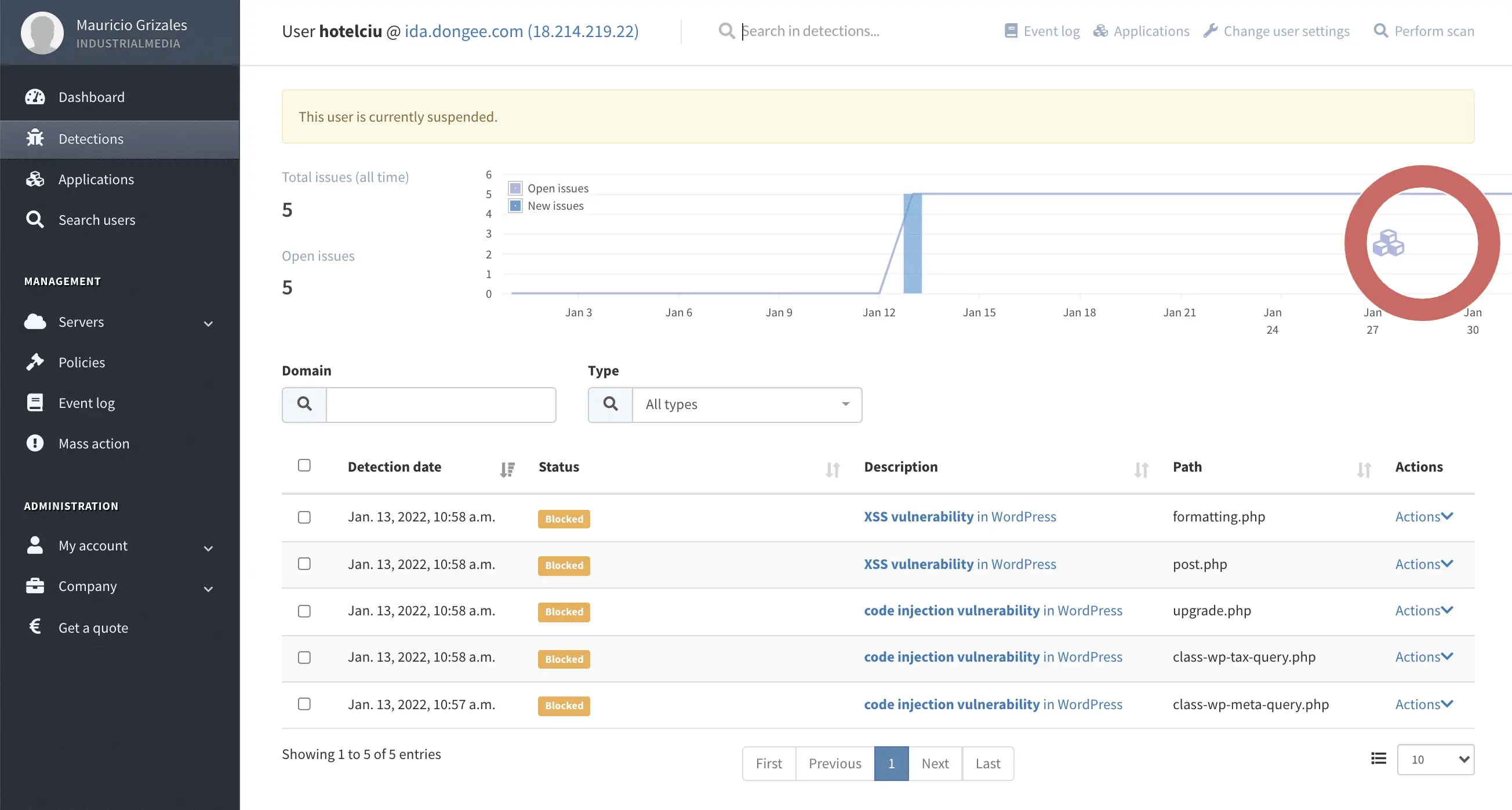1512x810 pixels.
Task: Click the Domain filter text field
Action: (x=441, y=404)
